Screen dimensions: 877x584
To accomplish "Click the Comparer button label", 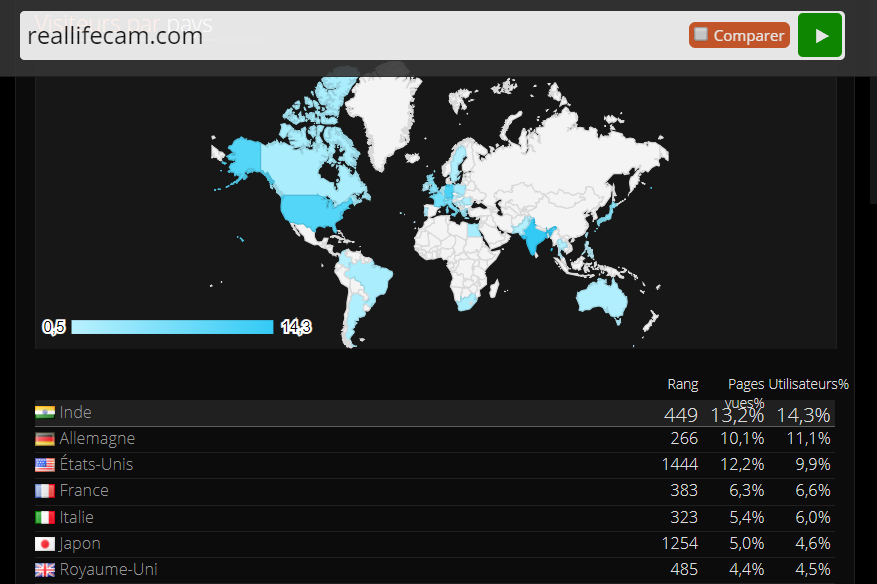I will pos(748,35).
